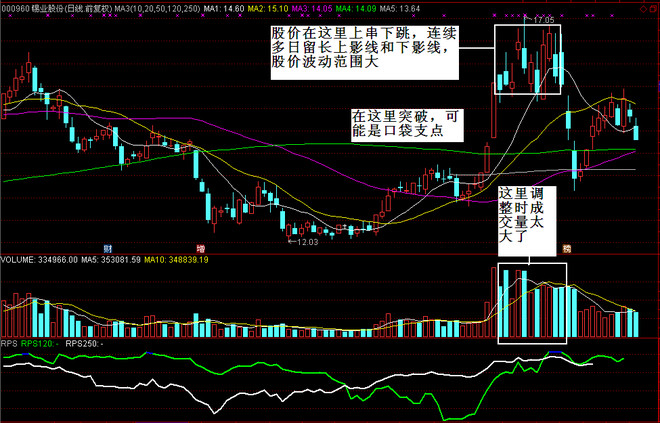Image resolution: width=660 pixels, height=423 pixels.
Task: Click the VOLUME: 334966.00 label
Action: 39,260
